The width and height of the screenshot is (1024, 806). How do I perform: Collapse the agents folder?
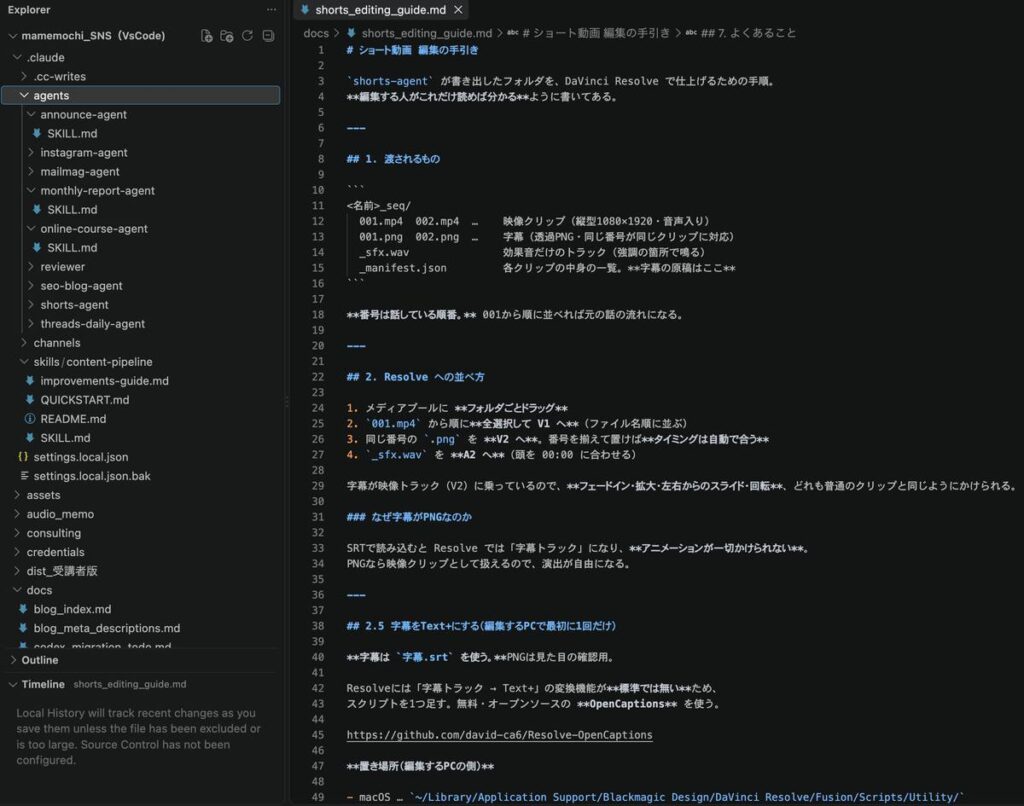click(x=24, y=95)
